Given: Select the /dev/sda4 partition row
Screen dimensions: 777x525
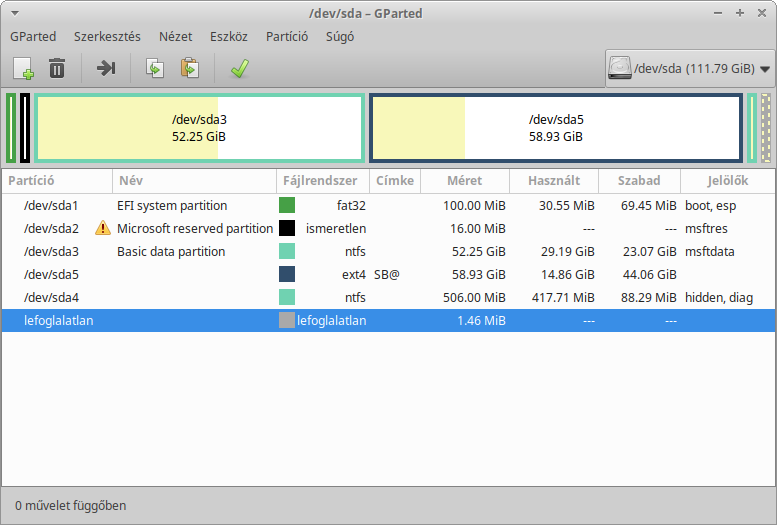Looking at the screenshot, I should [x=388, y=297].
